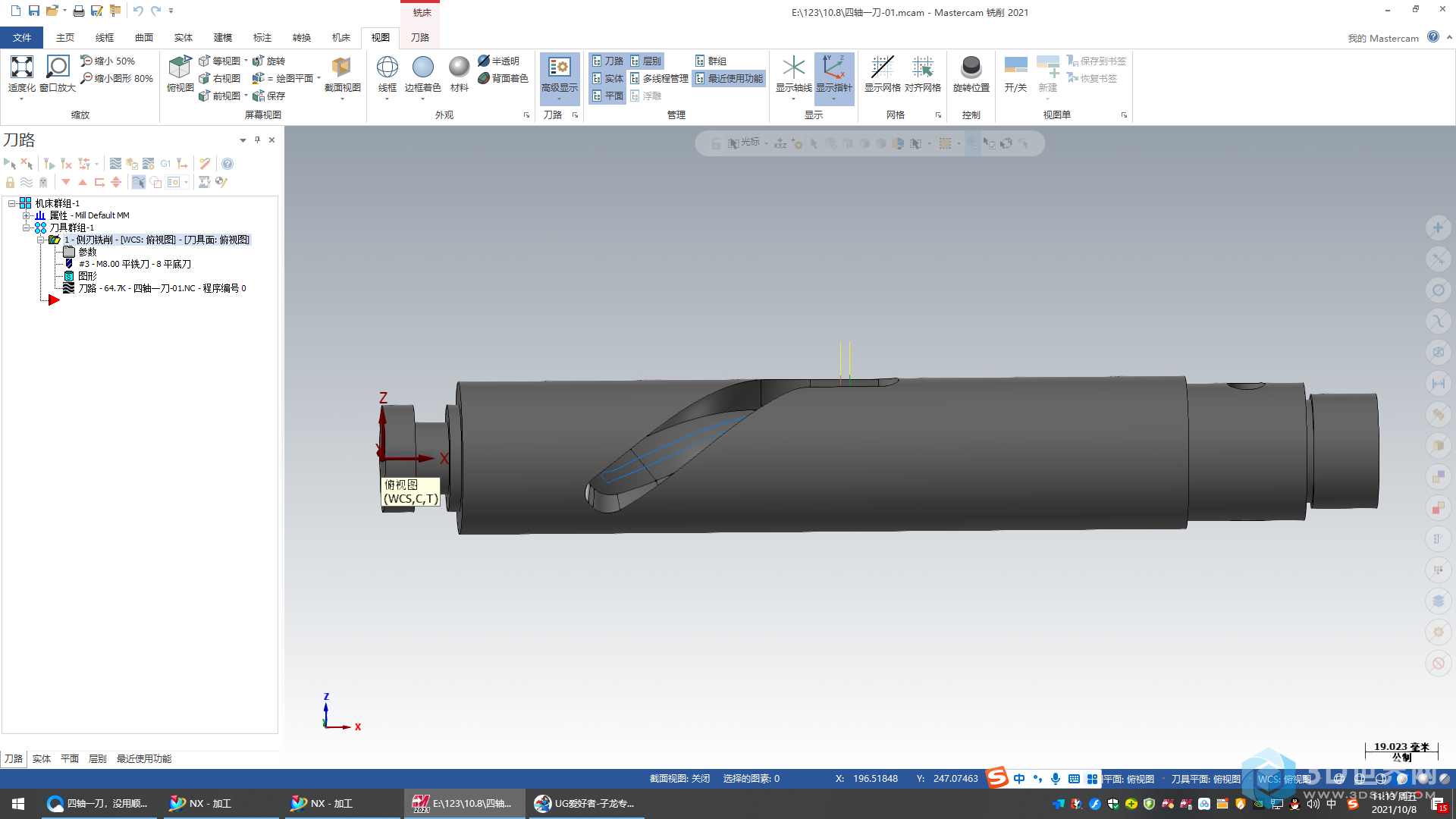Viewport: 1456px width, 819px height.
Task: Select the 参数 parameters tree item
Action: [80, 252]
